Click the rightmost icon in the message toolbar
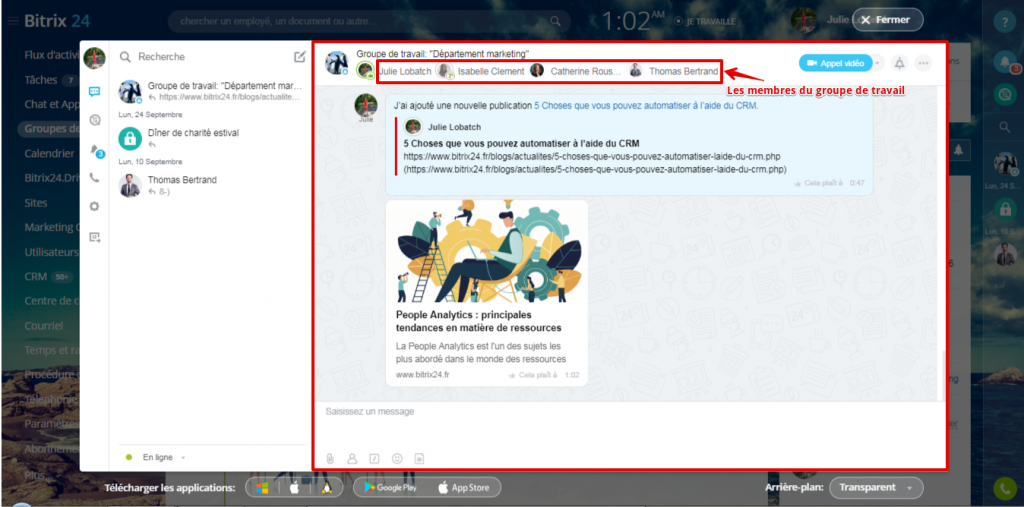The height and width of the screenshot is (507, 1024). 419,459
